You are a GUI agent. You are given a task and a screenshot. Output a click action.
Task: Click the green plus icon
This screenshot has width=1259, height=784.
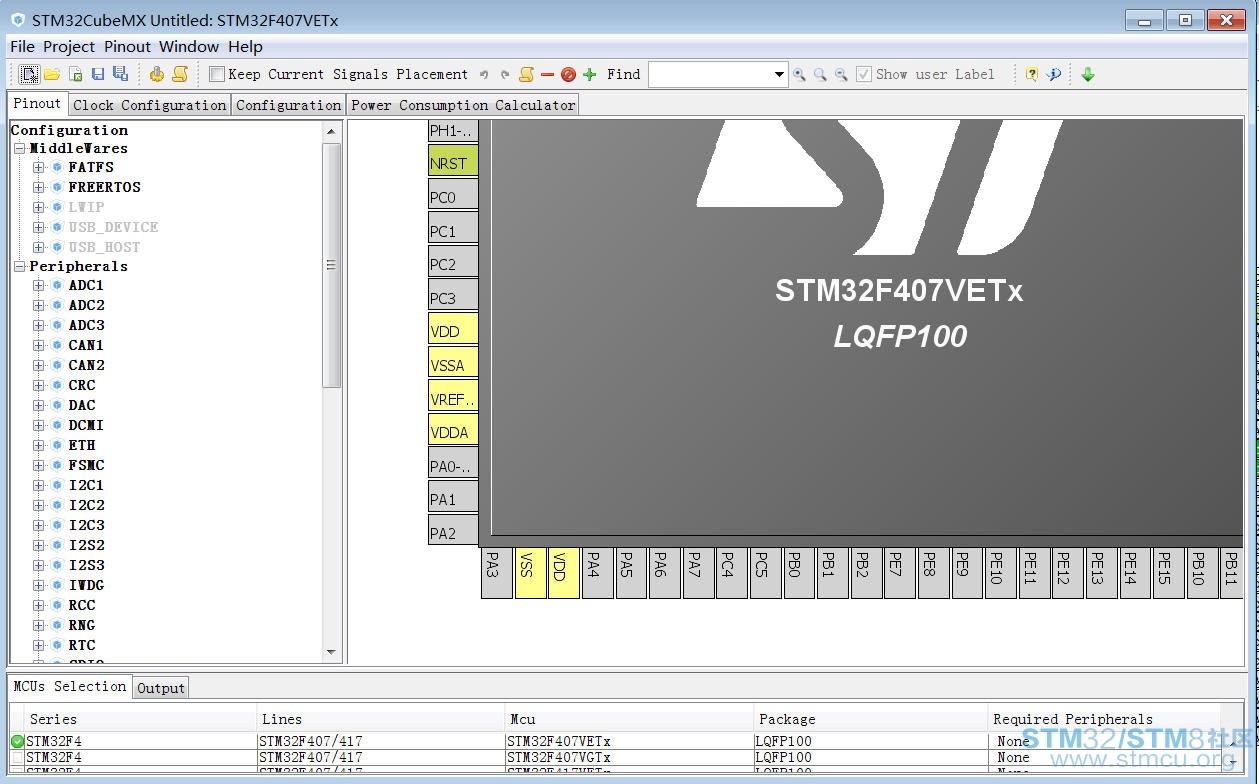589,74
